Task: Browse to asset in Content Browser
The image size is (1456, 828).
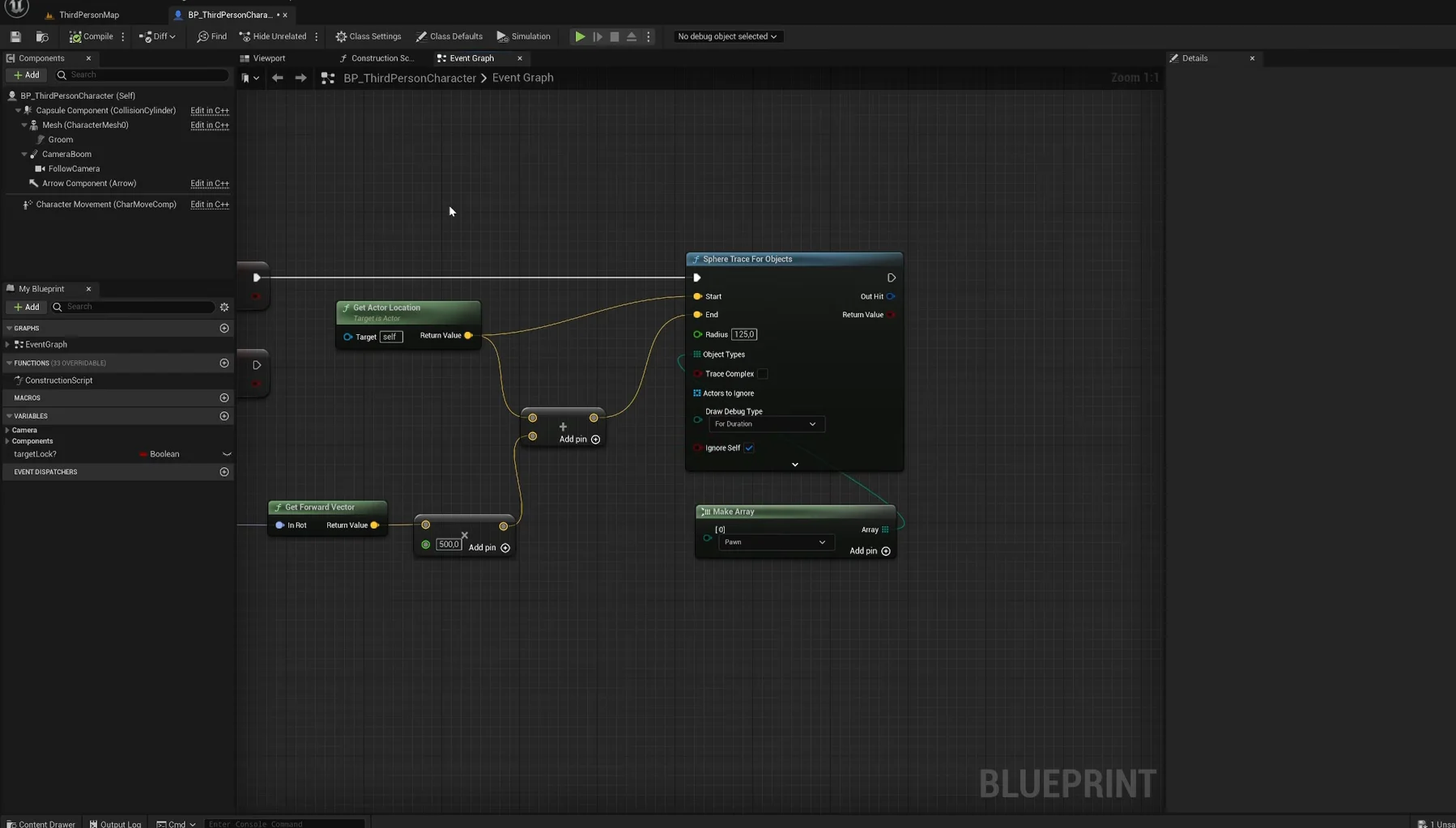Action: click(x=42, y=36)
